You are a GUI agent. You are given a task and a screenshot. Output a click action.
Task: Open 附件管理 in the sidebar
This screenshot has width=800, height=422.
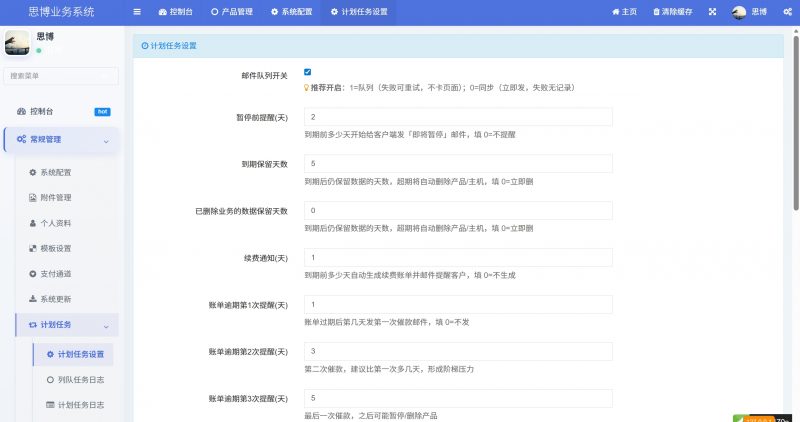pyautogui.click(x=55, y=197)
